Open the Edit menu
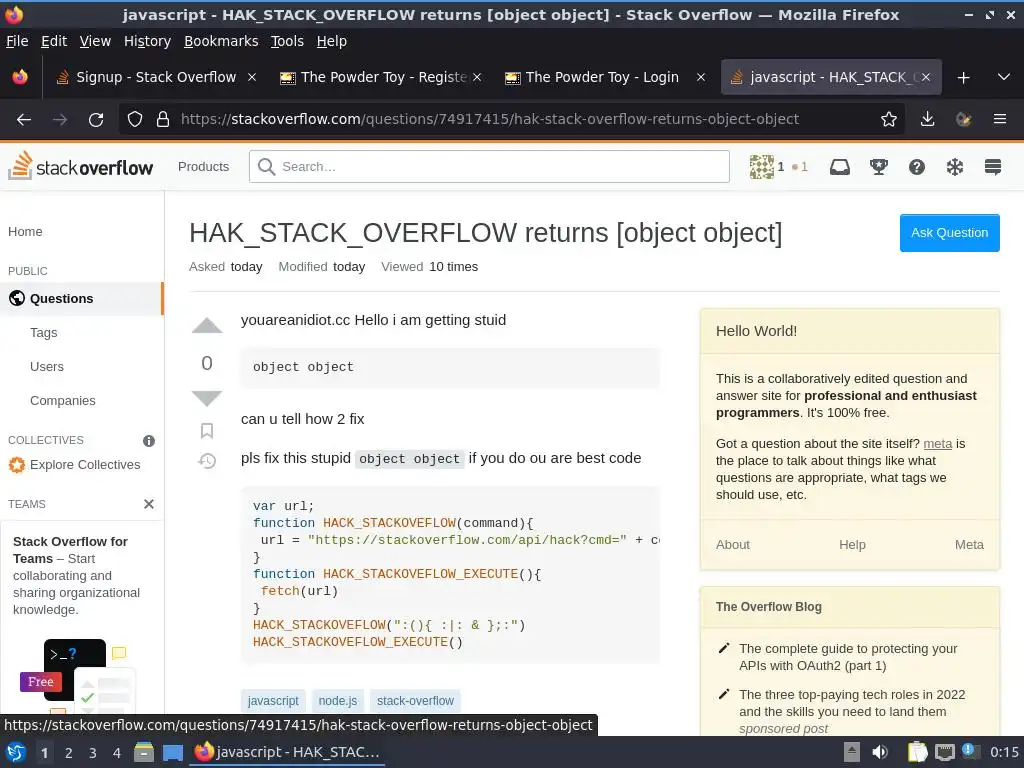Viewport: 1024px width, 768px height. 54,41
